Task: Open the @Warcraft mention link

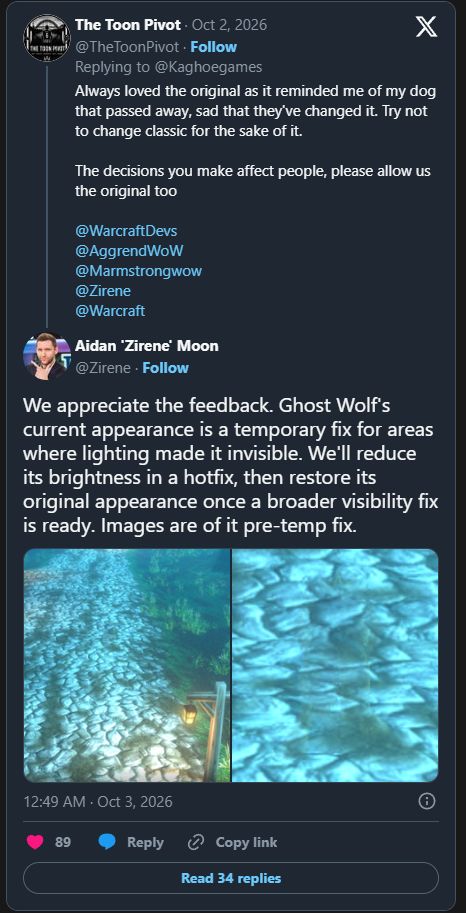Action: 110,310
